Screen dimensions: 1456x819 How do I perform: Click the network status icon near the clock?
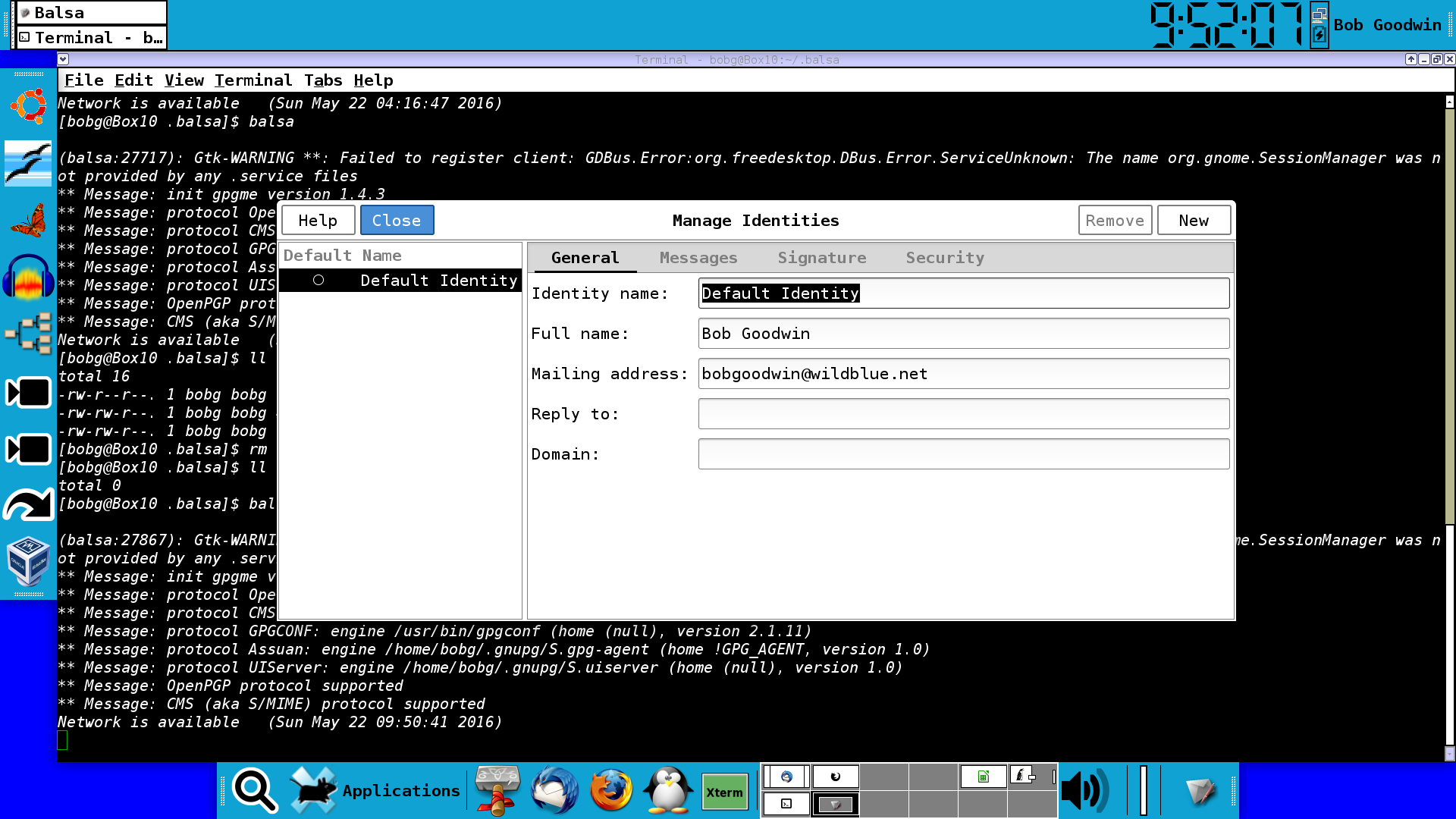pos(1319,14)
